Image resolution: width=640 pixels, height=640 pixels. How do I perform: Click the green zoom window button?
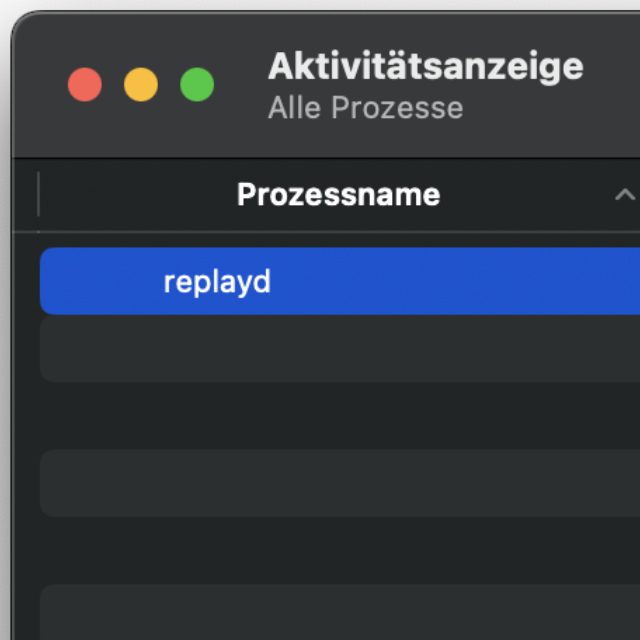tap(197, 85)
